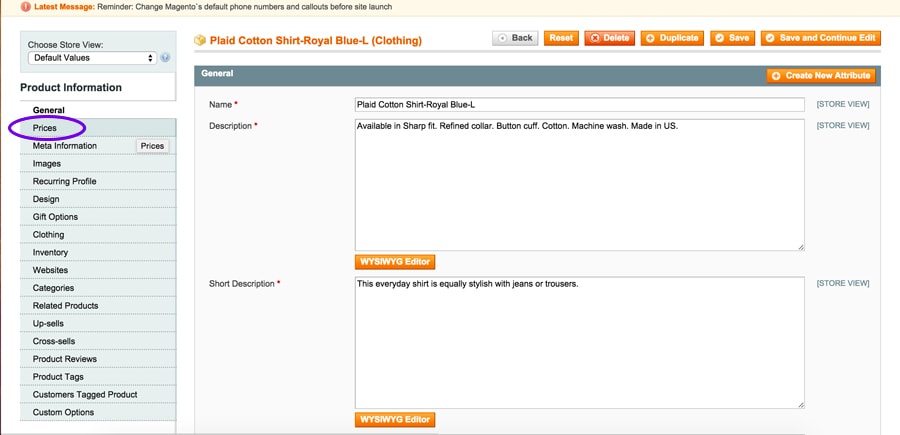Open the Up-sells tab
The width and height of the screenshot is (900, 435).
pos(98,324)
